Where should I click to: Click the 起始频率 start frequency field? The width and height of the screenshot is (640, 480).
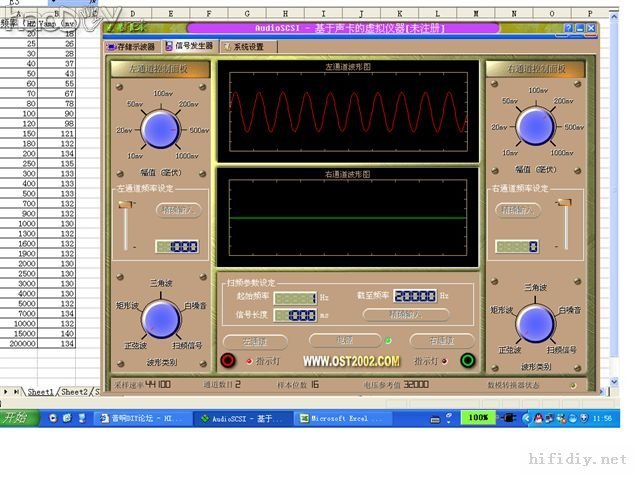[x=295, y=297]
